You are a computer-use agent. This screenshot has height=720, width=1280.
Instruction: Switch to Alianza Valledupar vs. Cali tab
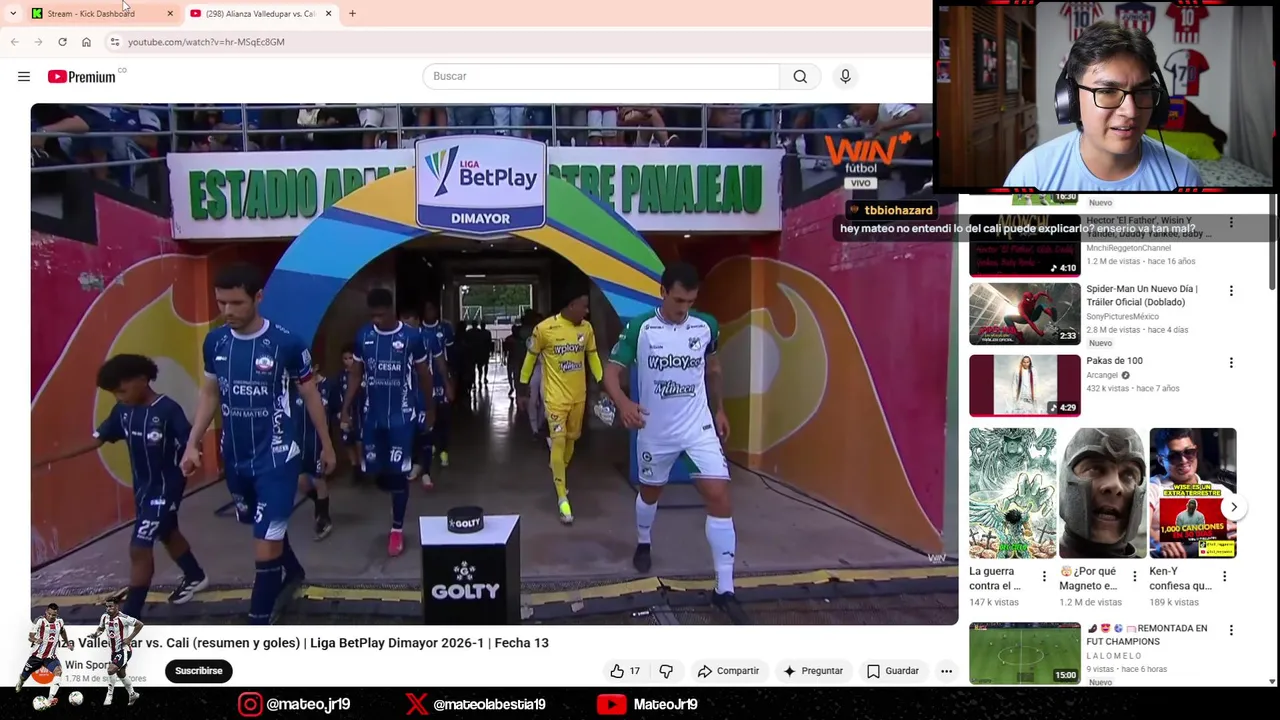[260, 13]
